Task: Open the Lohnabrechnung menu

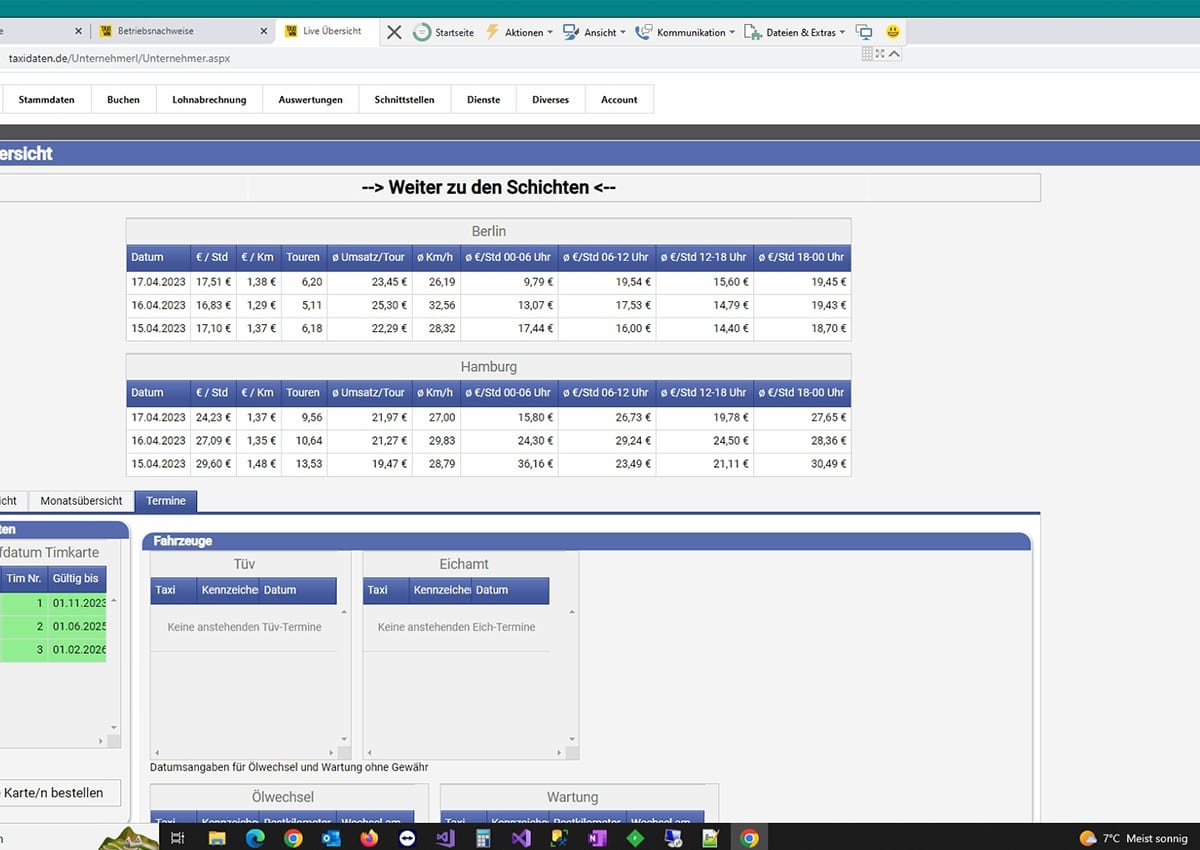Action: coord(209,100)
